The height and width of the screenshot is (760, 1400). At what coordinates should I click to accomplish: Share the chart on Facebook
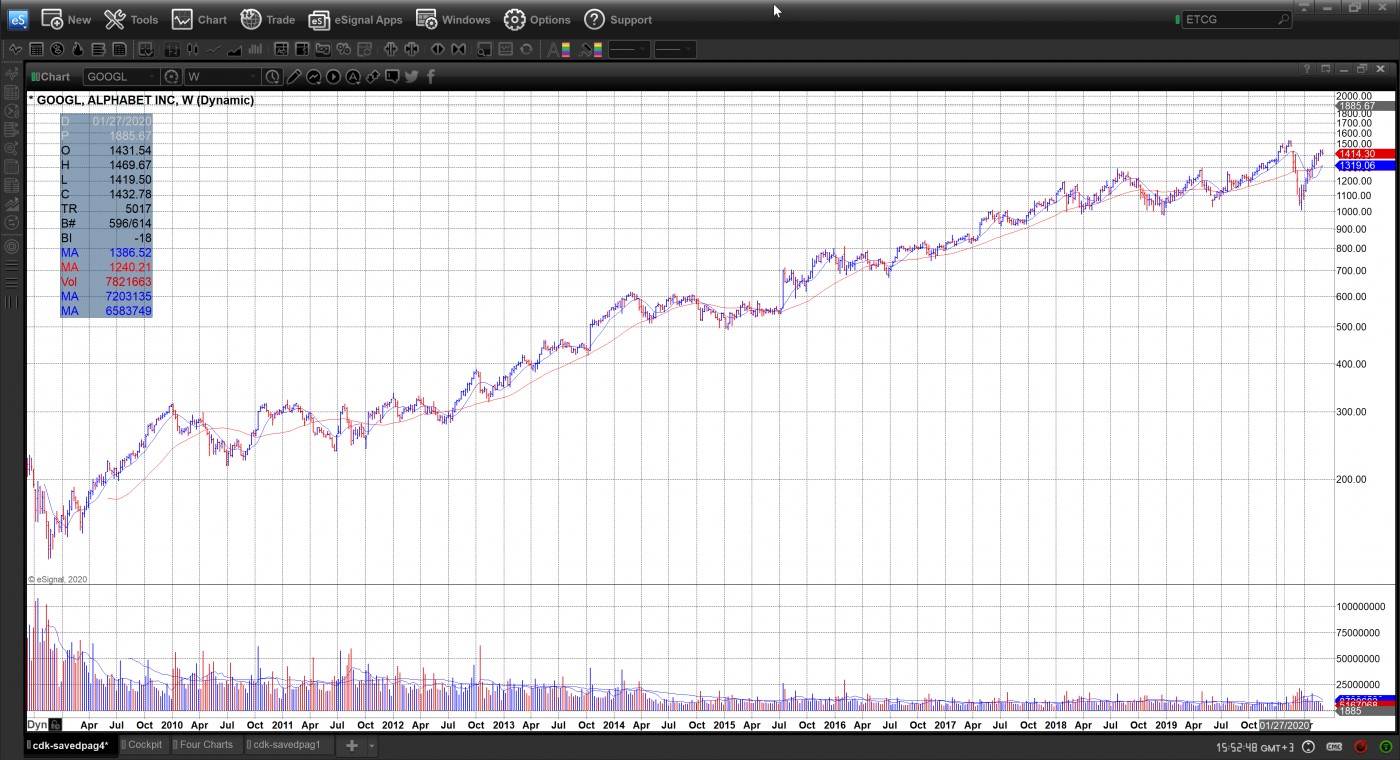click(431, 76)
